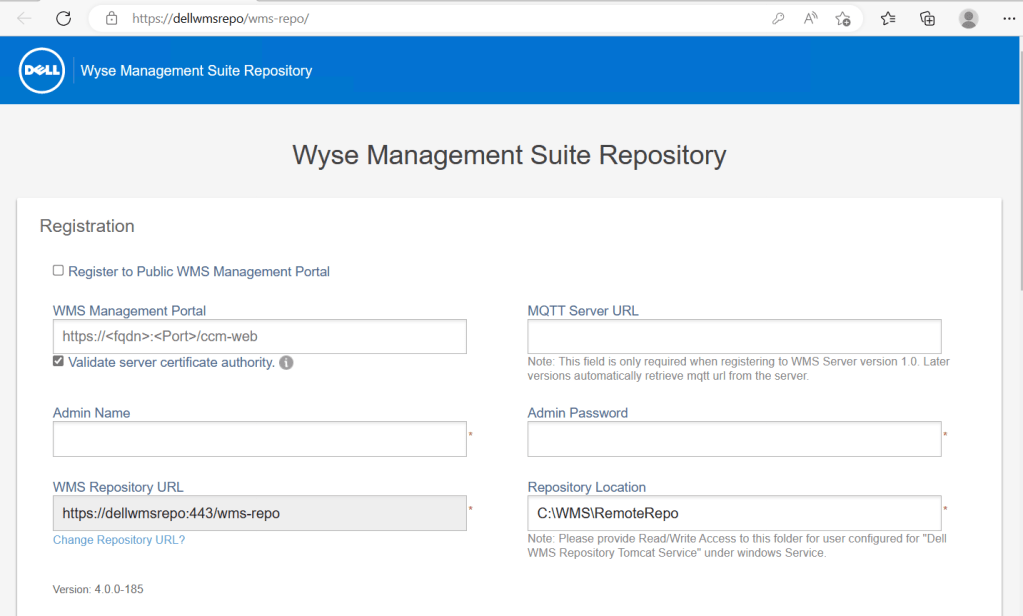
Task: Click the site lock icon in address bar
Action: [x=112, y=18]
